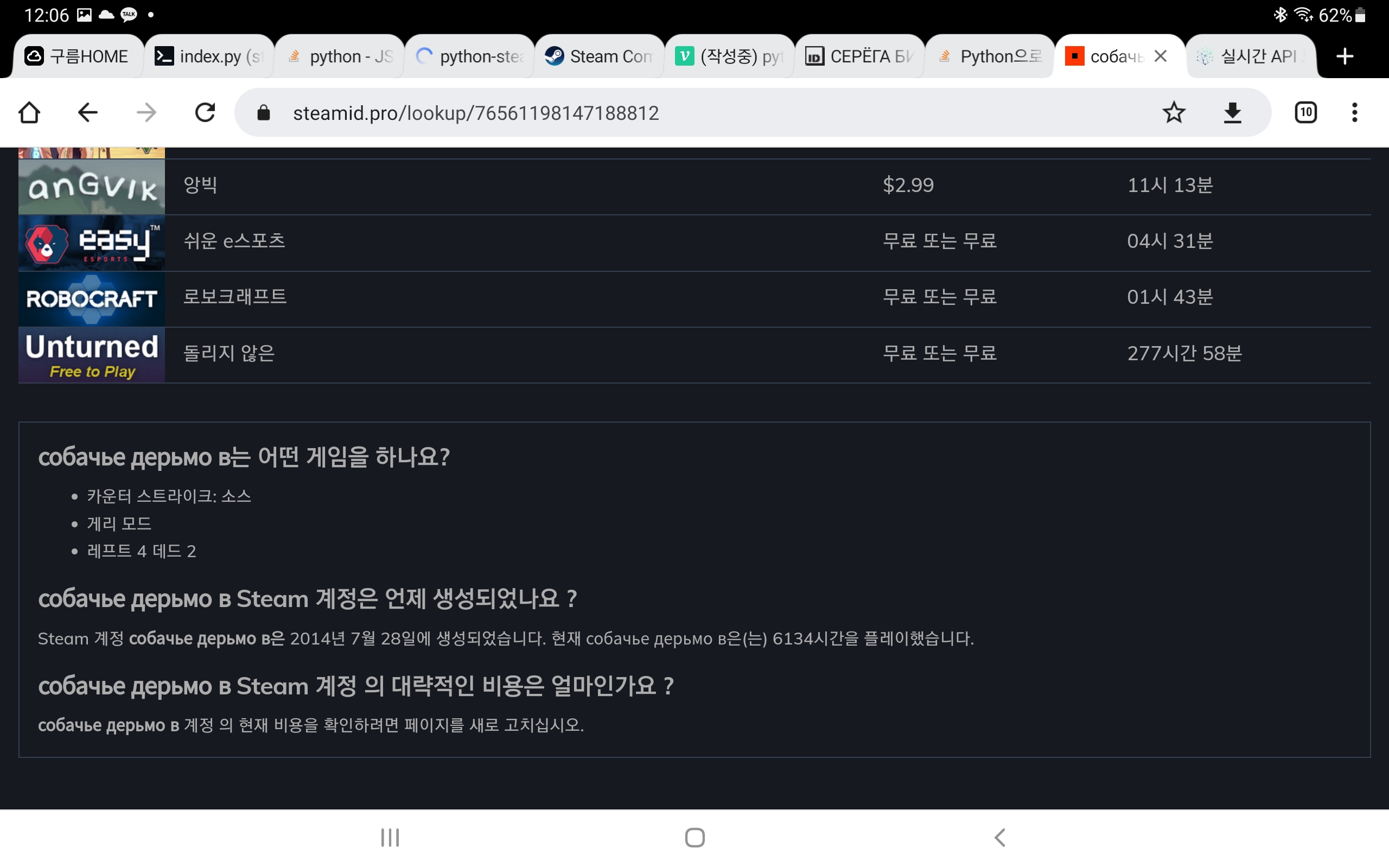Screen dimensions: 1389x868
Task: Go back with the back arrow
Action: pos(87,112)
